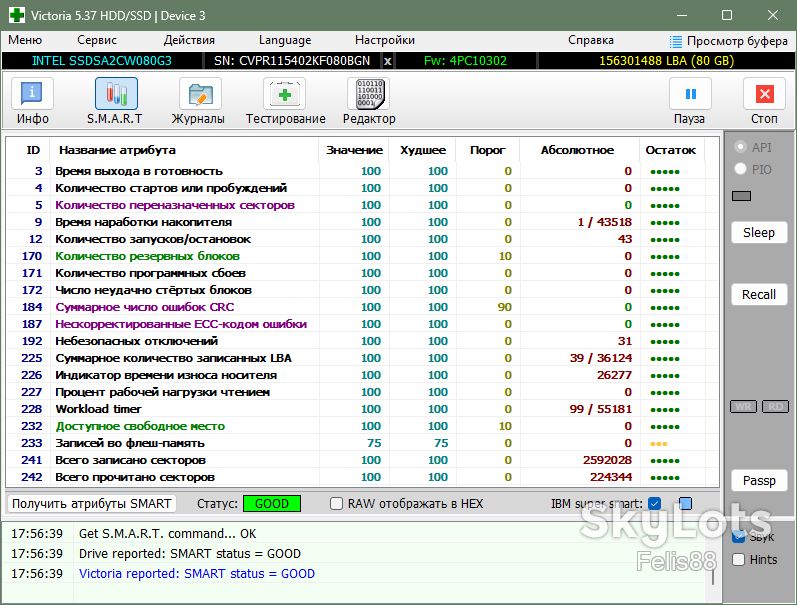The width and height of the screenshot is (797, 605).
Task: Click absolute value 26277
Action: [614, 375]
